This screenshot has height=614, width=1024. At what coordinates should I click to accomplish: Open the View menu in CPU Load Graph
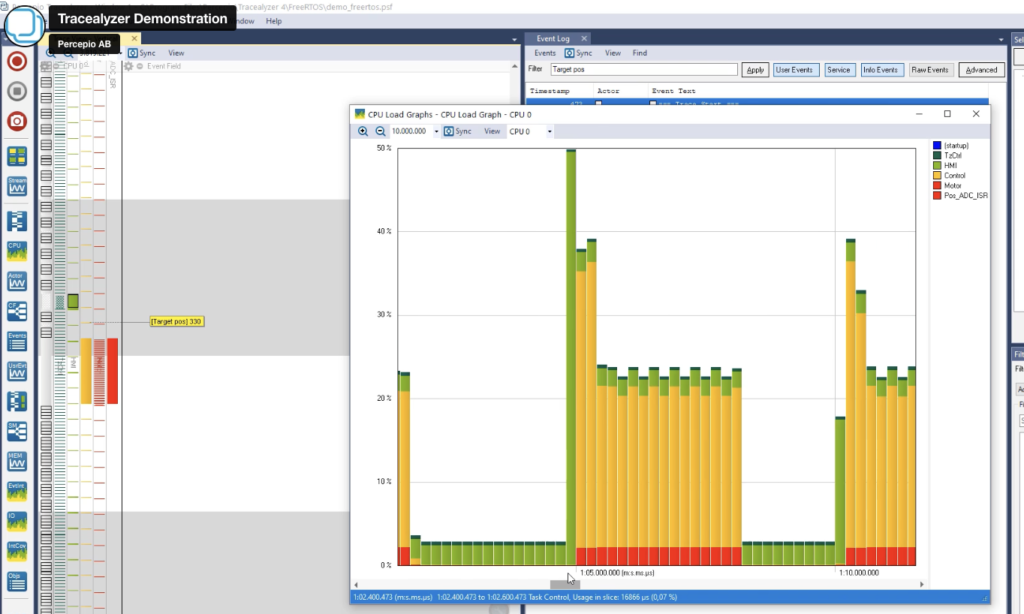click(492, 131)
